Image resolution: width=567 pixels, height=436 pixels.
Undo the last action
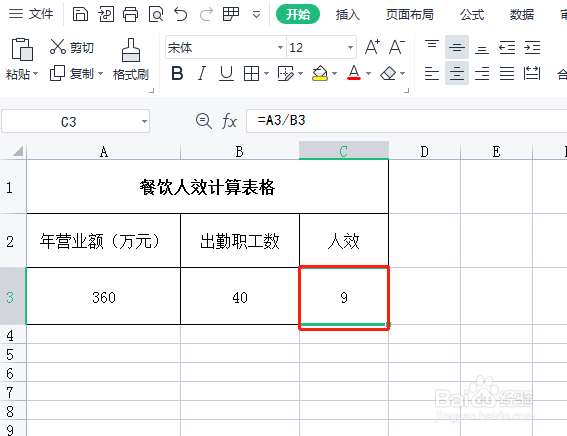coord(180,14)
